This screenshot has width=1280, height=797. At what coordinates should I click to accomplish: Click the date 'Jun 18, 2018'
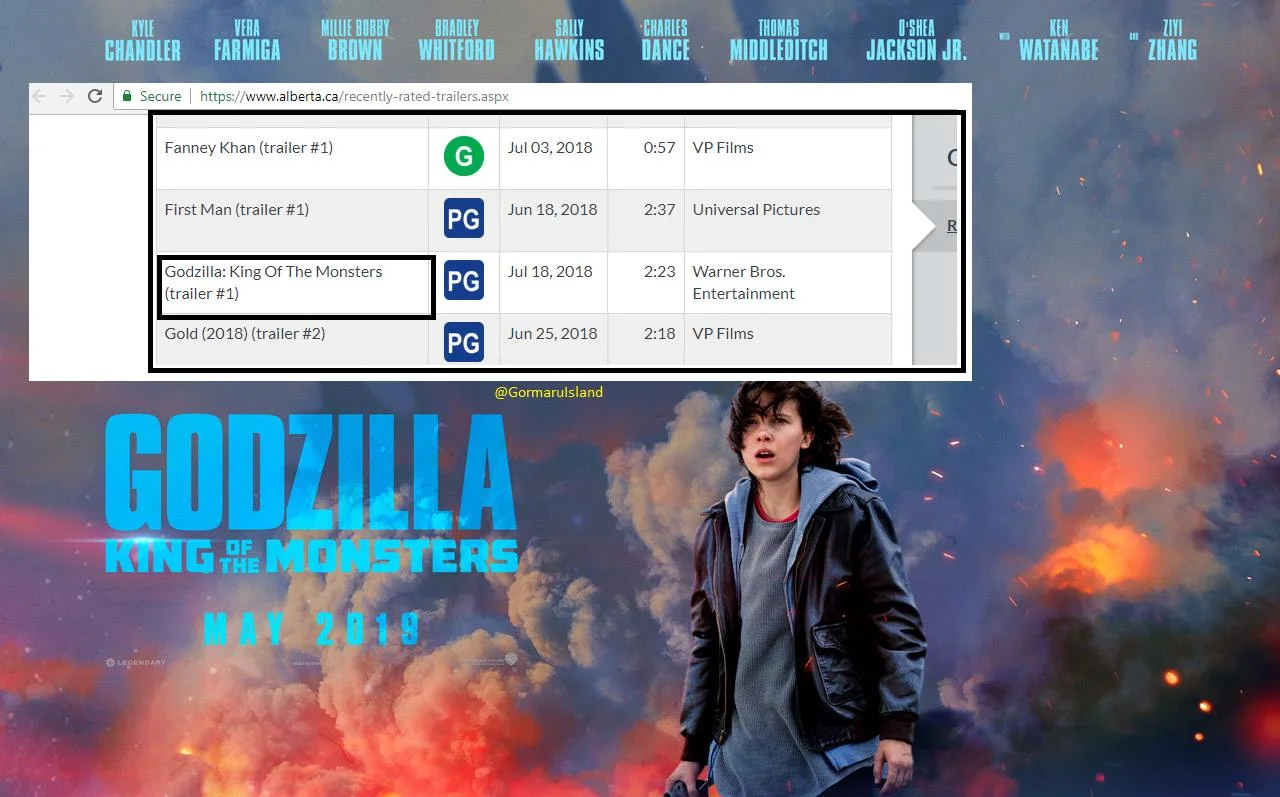tap(552, 210)
